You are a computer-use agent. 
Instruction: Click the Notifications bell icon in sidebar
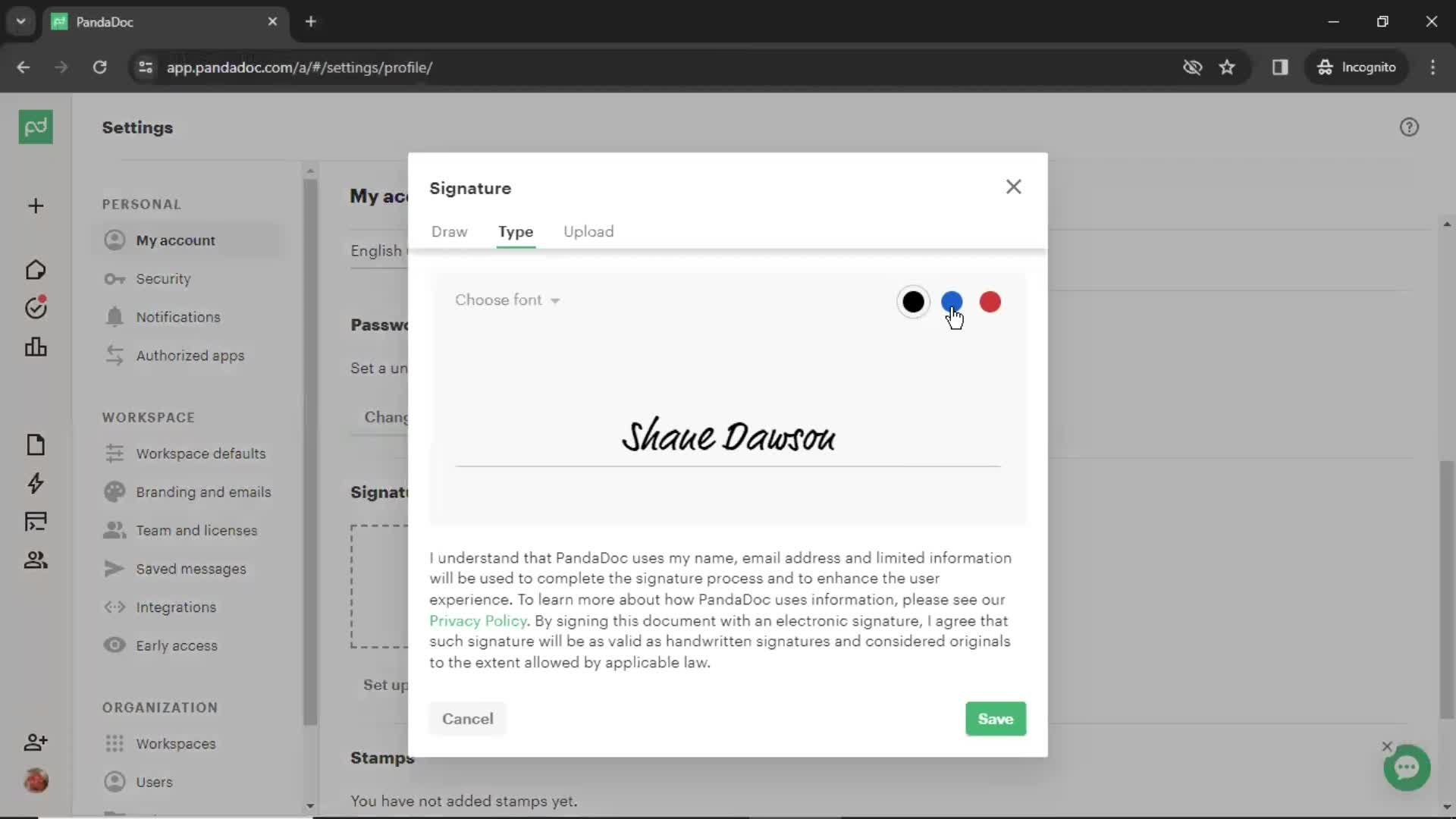pyautogui.click(x=114, y=317)
